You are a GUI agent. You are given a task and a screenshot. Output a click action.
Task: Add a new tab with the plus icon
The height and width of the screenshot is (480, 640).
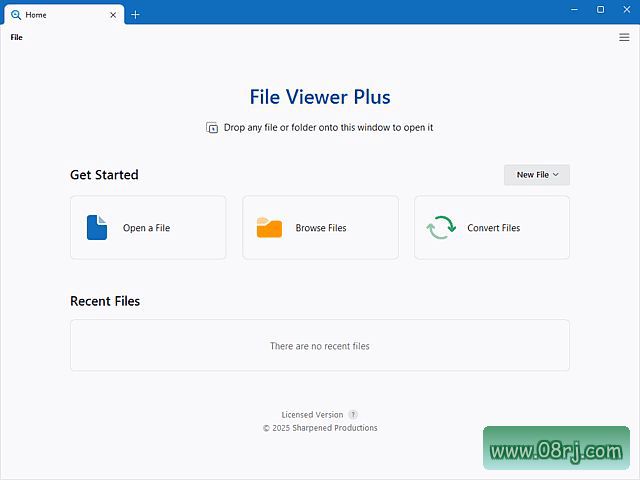(136, 15)
